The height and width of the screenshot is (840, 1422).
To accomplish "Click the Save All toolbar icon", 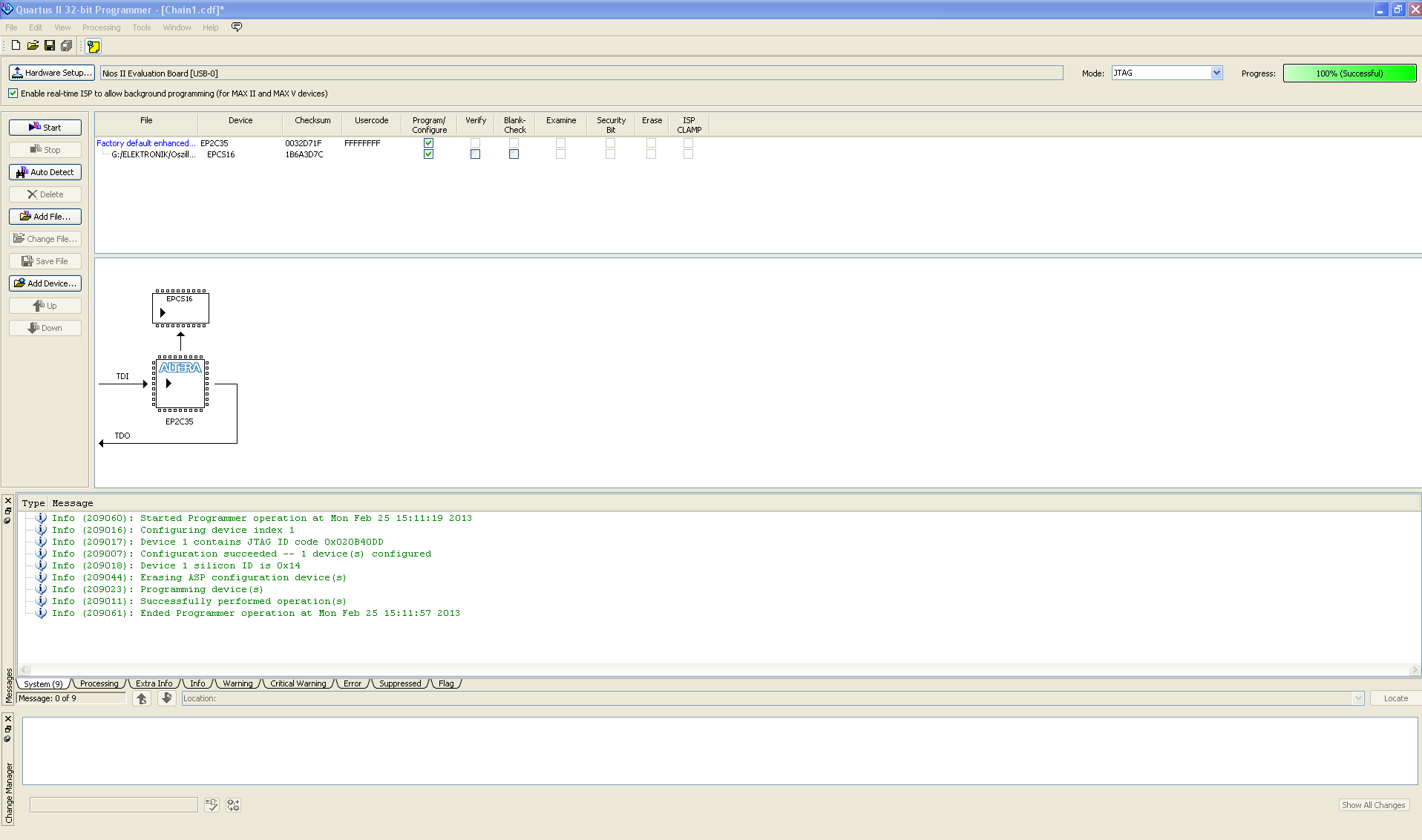I will coord(66,45).
